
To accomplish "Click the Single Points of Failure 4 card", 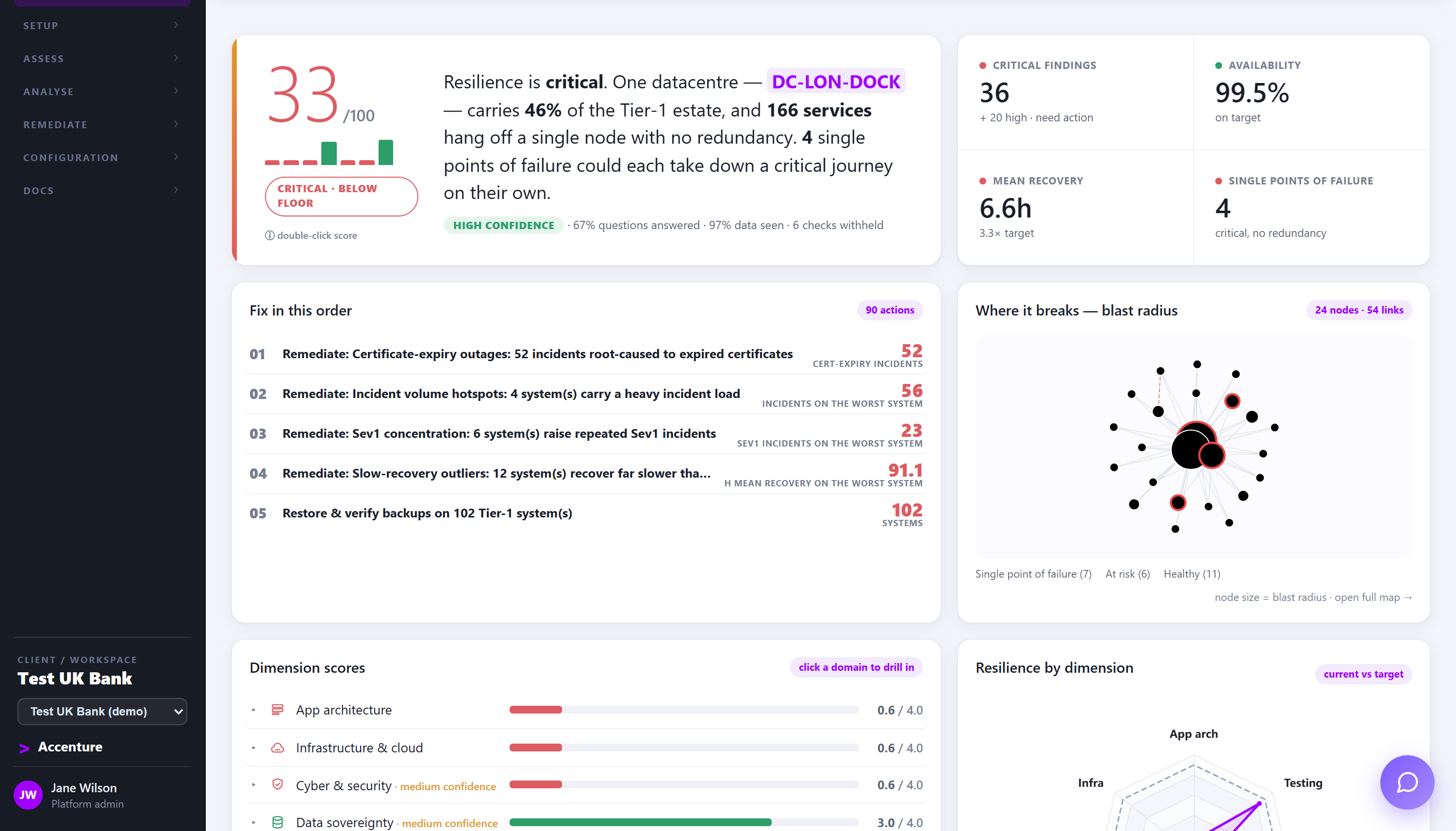I will [x=1311, y=208].
